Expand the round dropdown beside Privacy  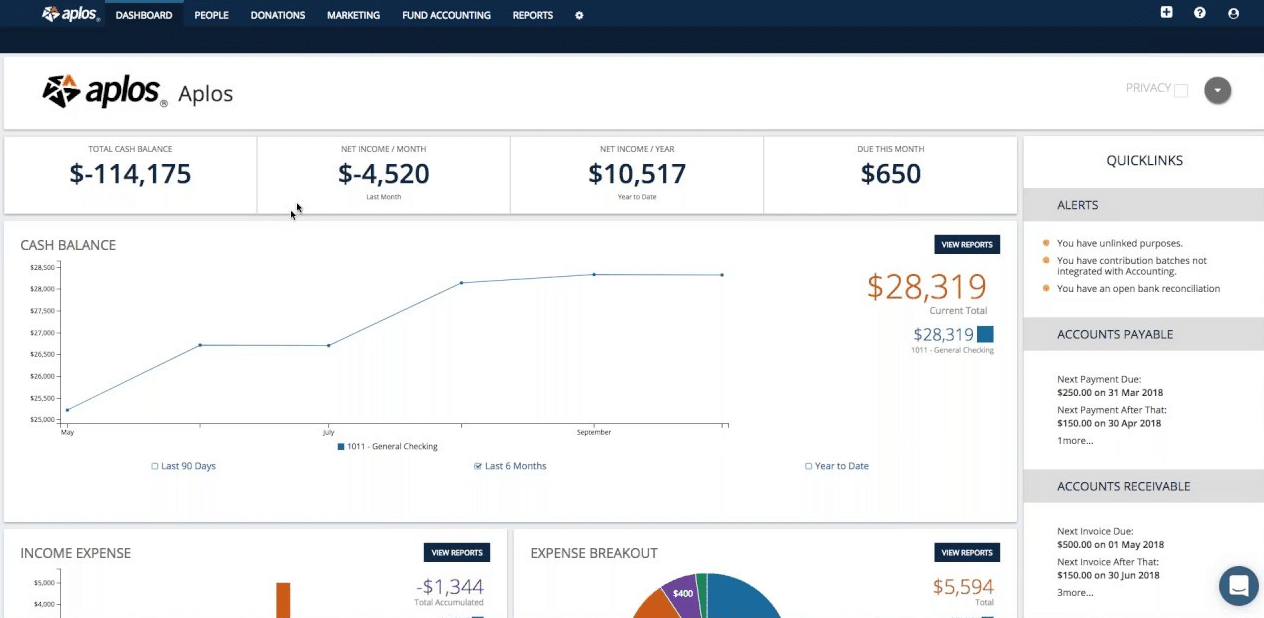pyautogui.click(x=1217, y=90)
